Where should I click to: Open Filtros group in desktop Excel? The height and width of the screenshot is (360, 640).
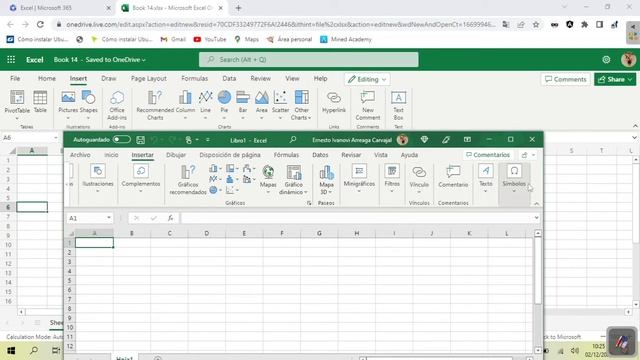392,178
